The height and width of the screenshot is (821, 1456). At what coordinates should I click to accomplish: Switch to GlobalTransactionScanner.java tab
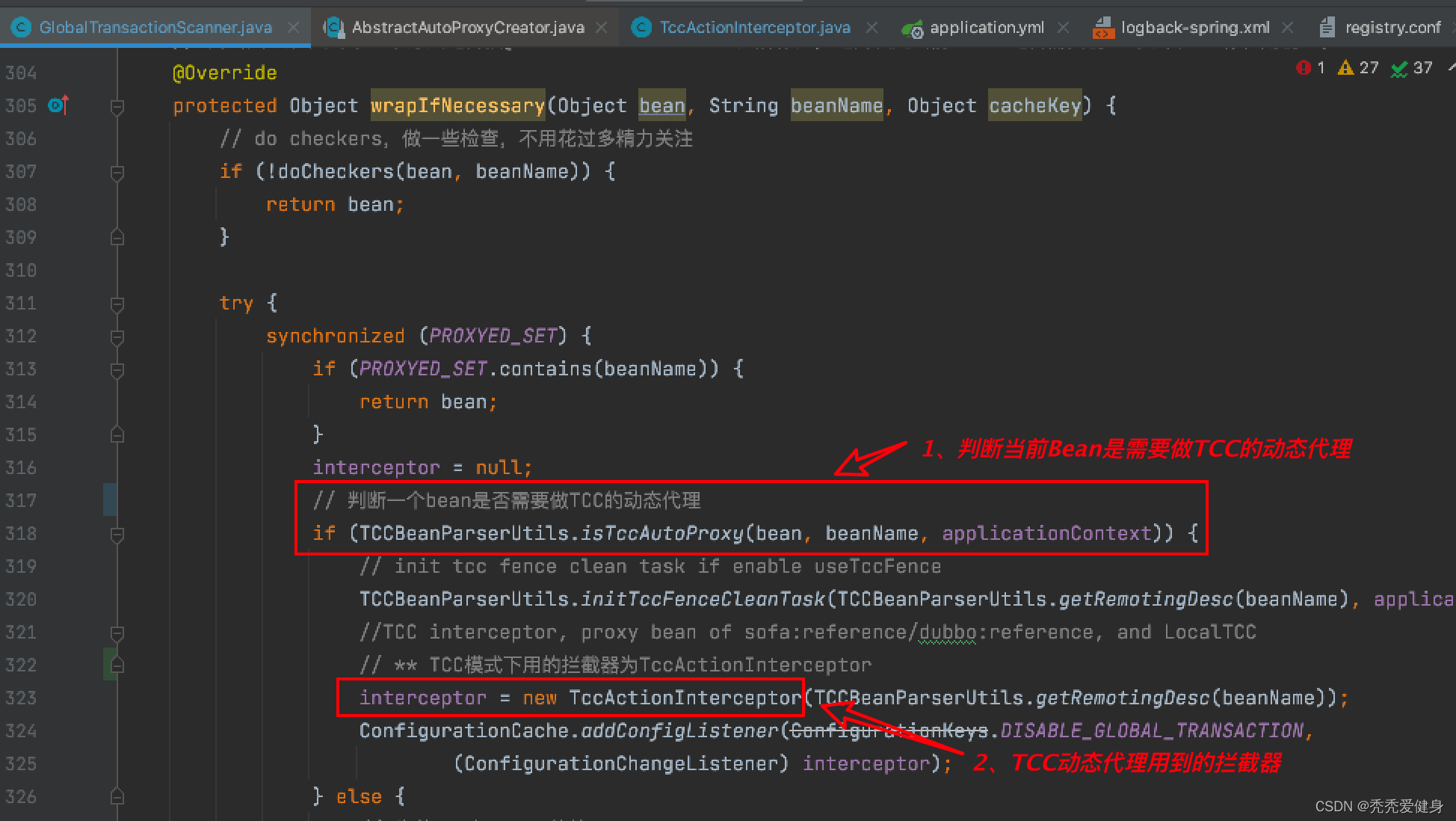coord(155,28)
